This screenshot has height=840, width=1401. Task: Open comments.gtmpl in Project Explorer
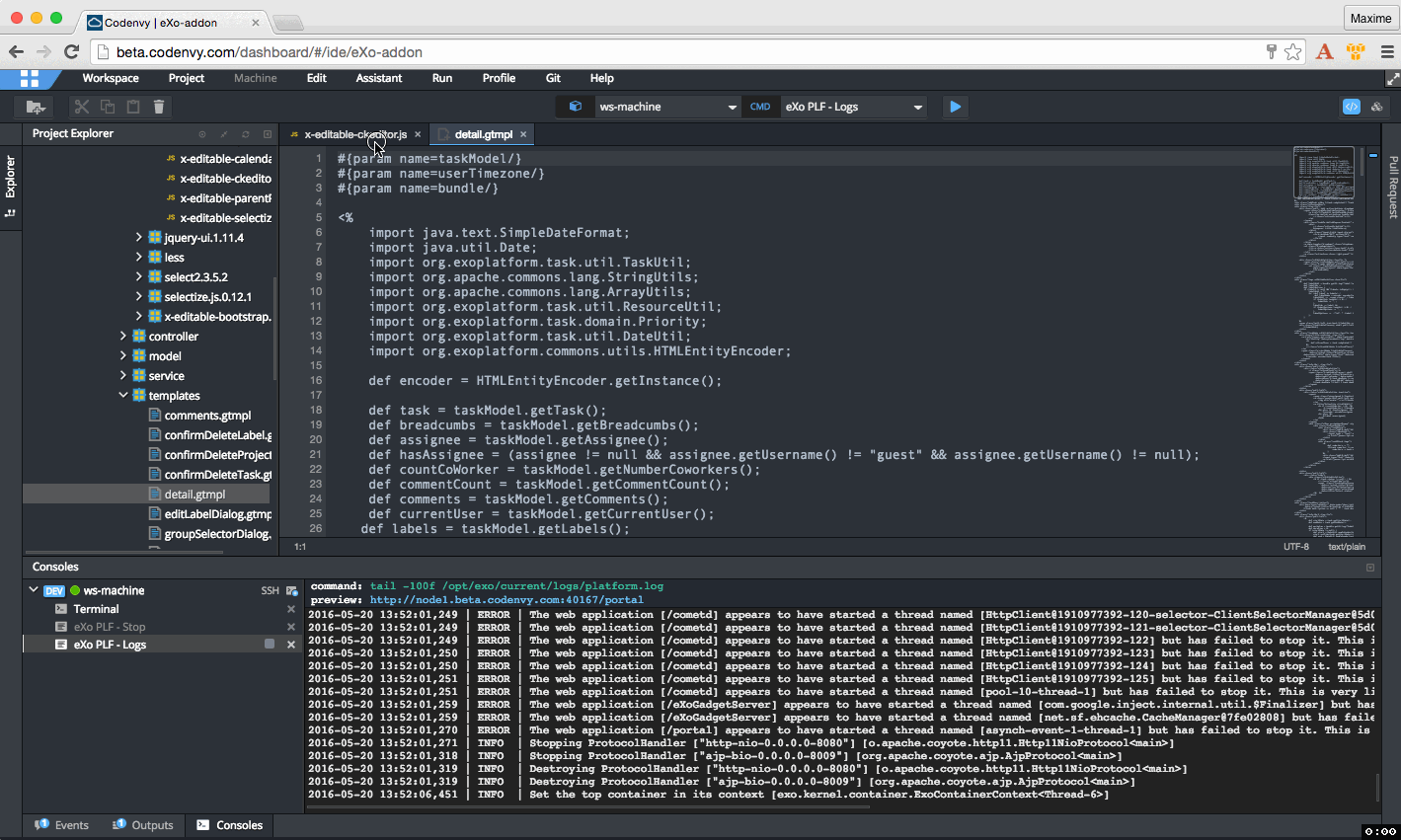click(207, 416)
